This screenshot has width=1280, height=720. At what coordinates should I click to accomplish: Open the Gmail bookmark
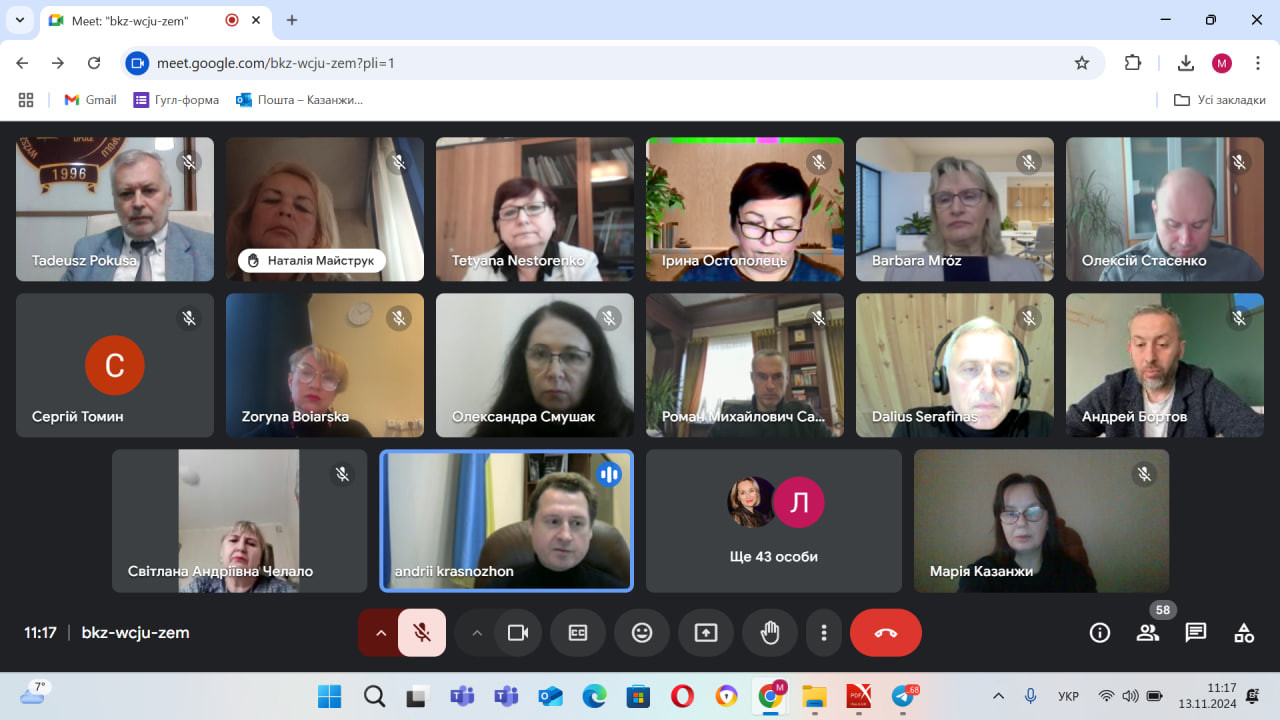[x=90, y=100]
